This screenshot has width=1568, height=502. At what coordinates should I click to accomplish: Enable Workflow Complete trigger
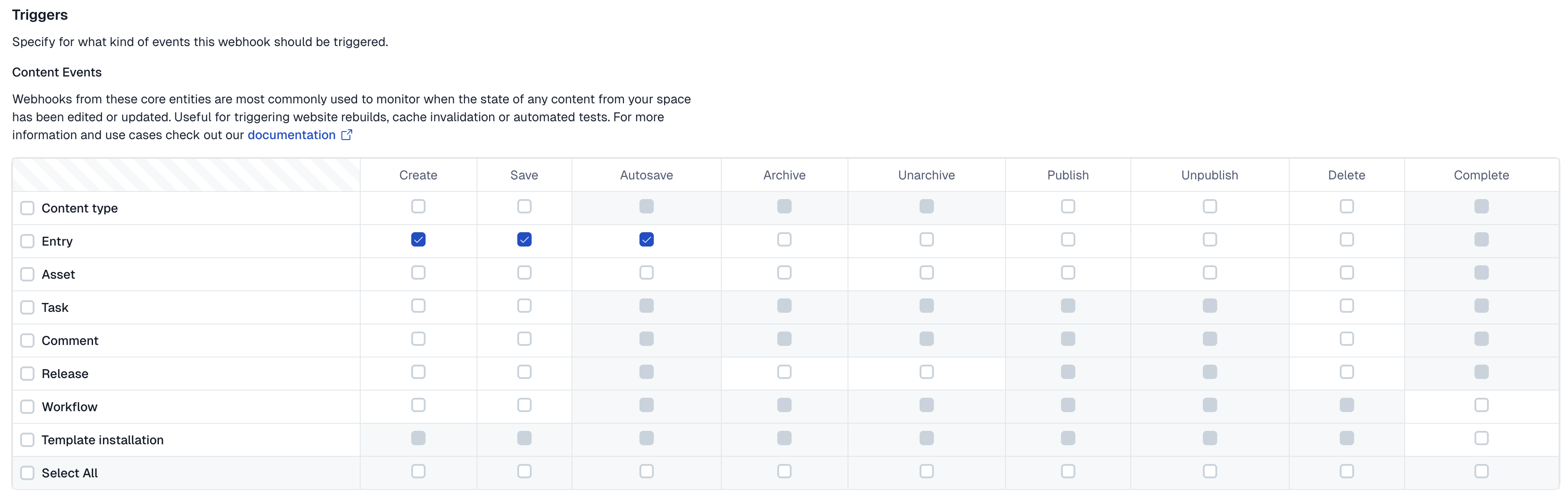1481,405
